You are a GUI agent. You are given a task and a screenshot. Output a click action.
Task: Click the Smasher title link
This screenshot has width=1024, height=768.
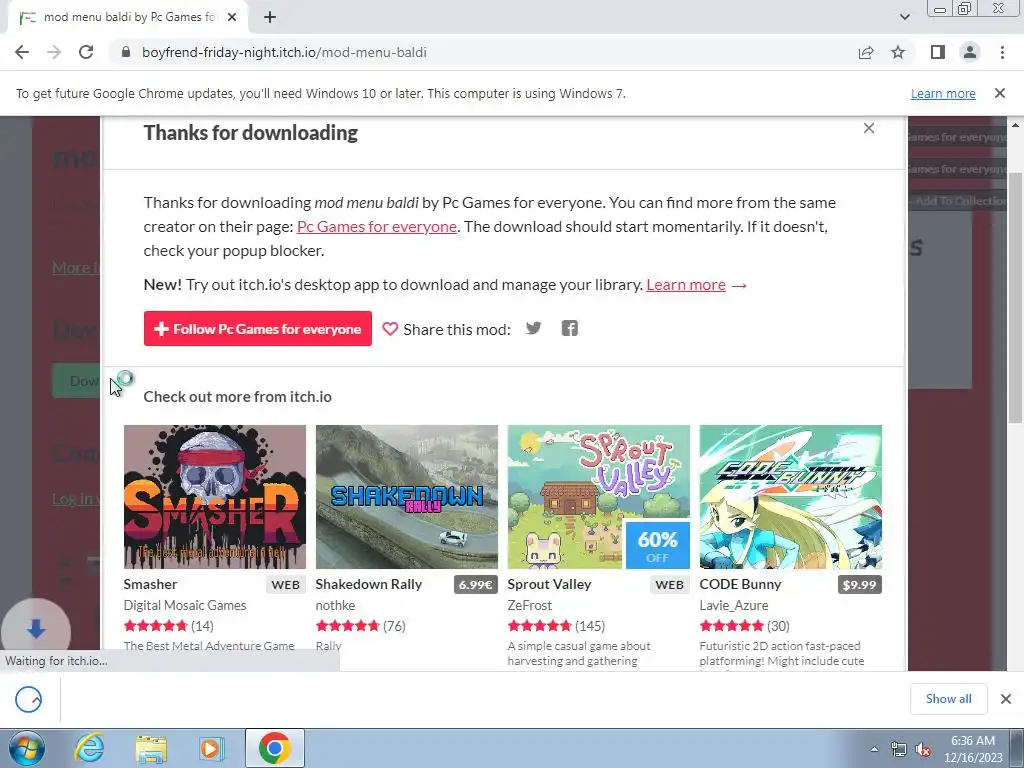click(x=150, y=584)
